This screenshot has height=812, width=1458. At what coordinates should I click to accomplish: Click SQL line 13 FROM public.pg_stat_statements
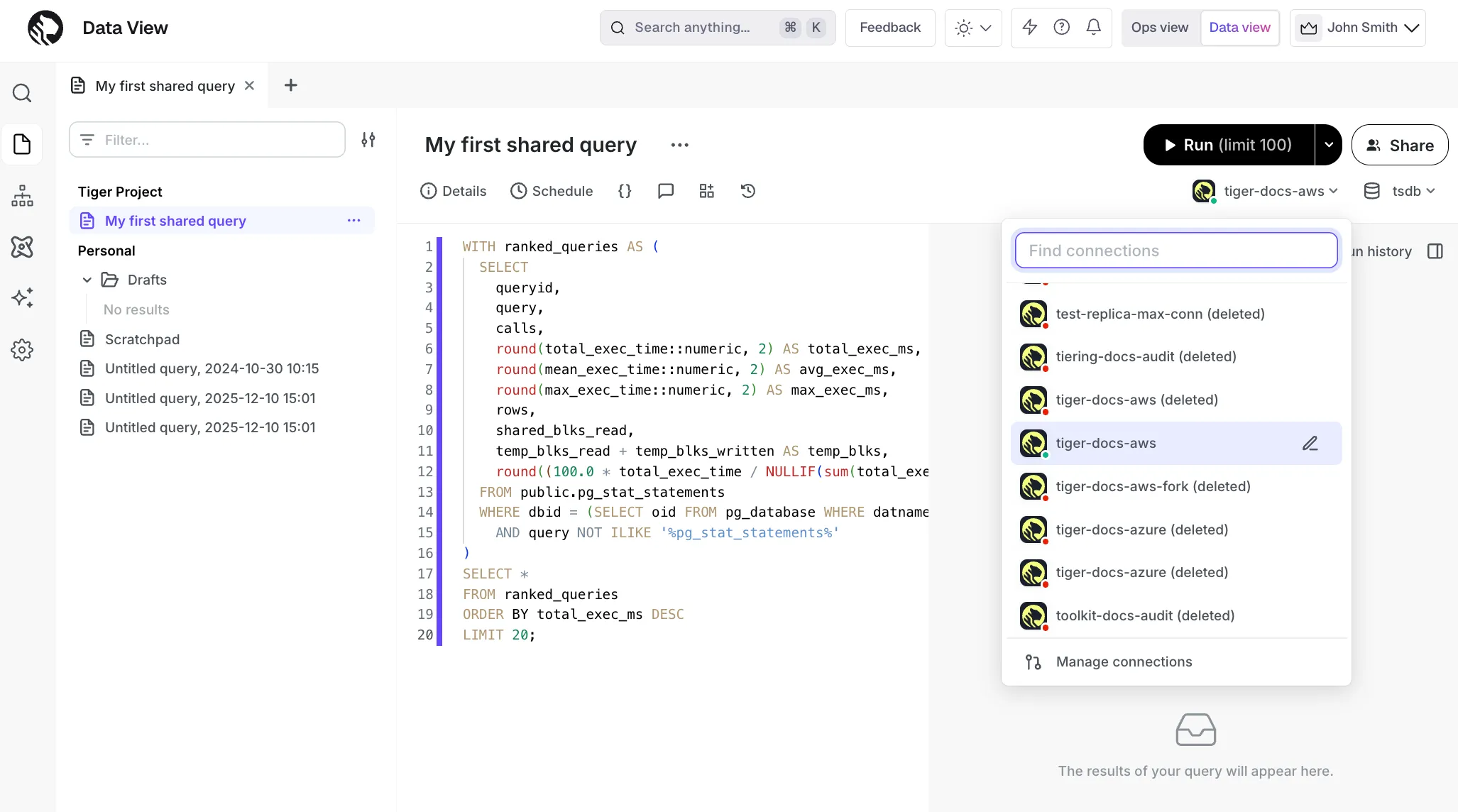602,492
